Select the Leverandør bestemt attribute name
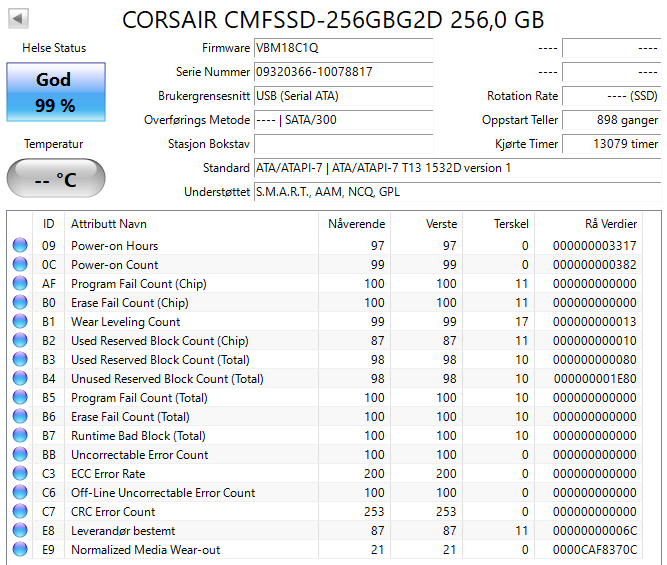The image size is (667, 565). coord(123,531)
